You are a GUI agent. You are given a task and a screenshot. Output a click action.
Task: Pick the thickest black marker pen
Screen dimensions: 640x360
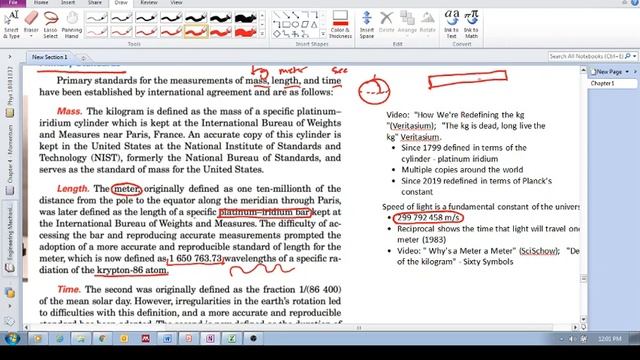(x=245, y=18)
